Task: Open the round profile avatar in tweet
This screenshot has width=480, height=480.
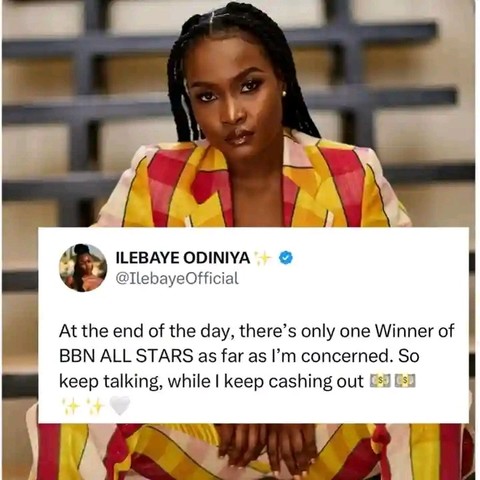Action: 83,268
